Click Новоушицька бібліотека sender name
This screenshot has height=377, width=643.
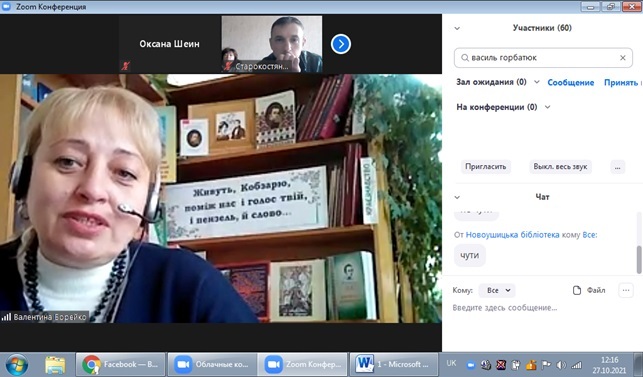[x=512, y=235]
